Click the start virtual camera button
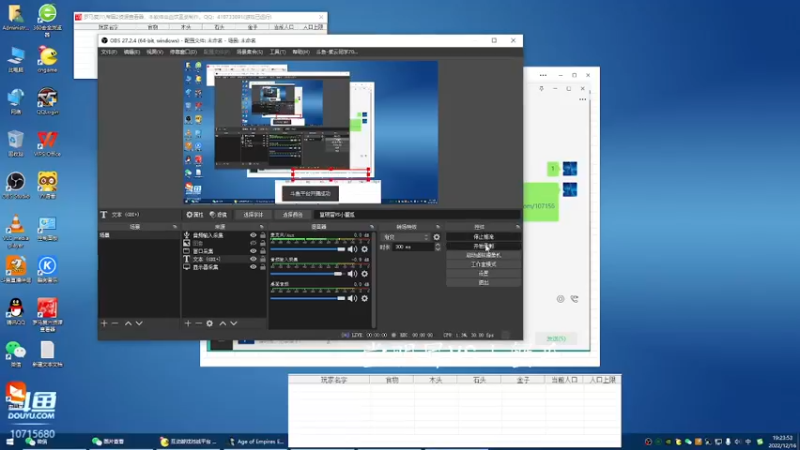The height and width of the screenshot is (450, 800). (x=483, y=255)
